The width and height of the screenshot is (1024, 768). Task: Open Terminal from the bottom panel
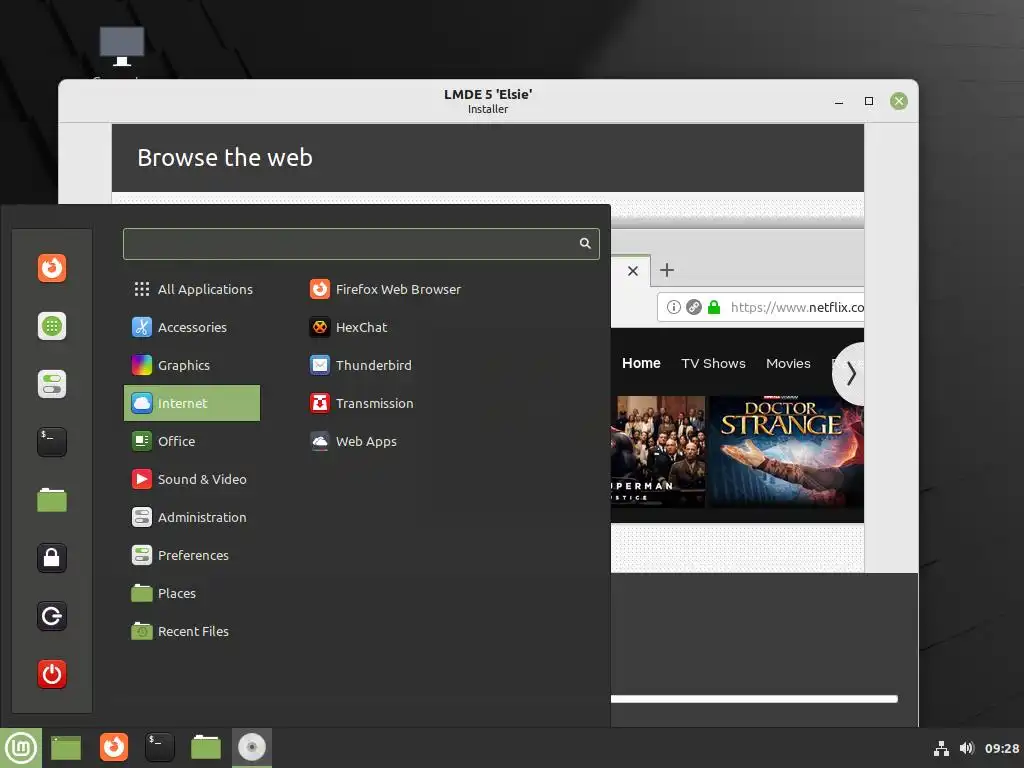click(x=160, y=748)
